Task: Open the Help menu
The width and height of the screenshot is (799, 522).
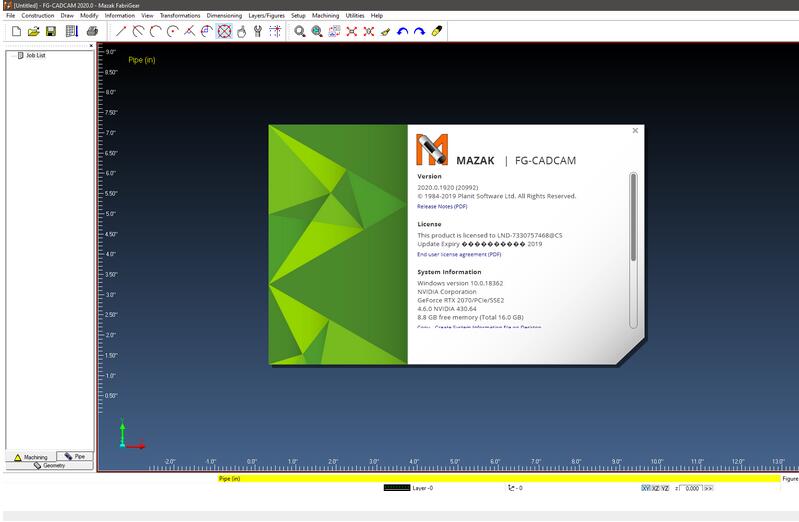Action: 377,16
